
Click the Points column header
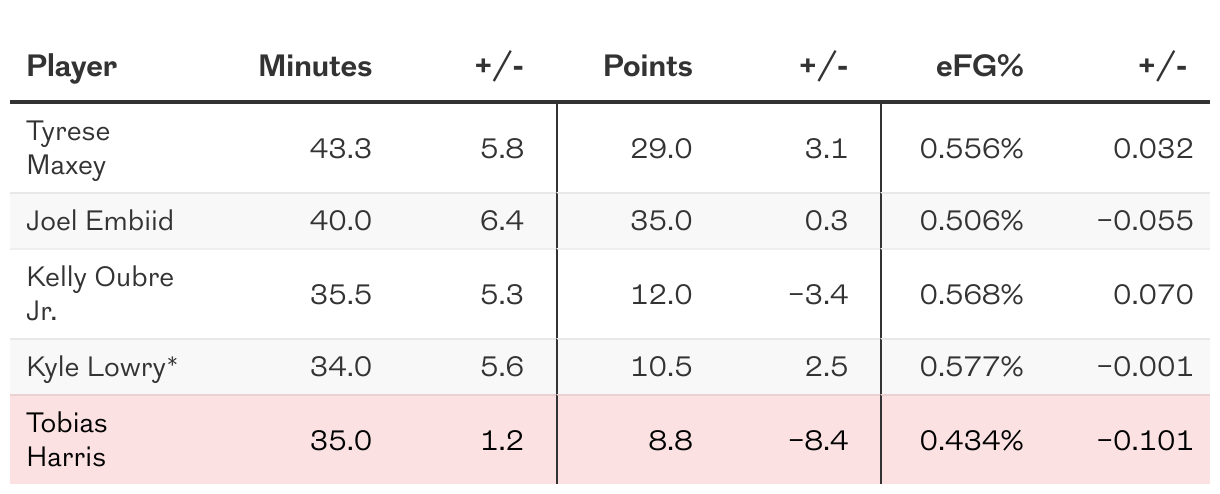[647, 66]
